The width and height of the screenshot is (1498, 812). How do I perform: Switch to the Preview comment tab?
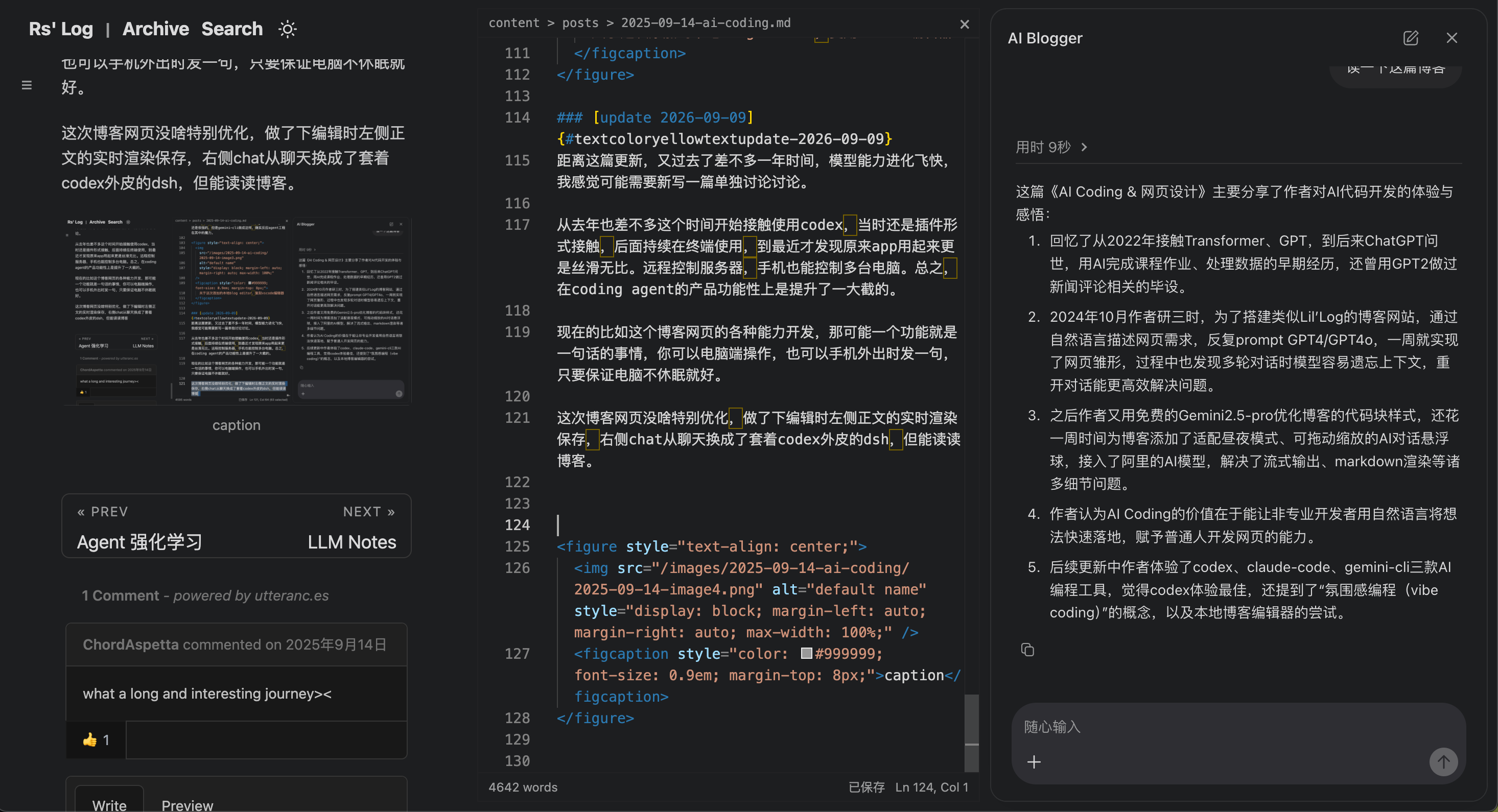187,805
